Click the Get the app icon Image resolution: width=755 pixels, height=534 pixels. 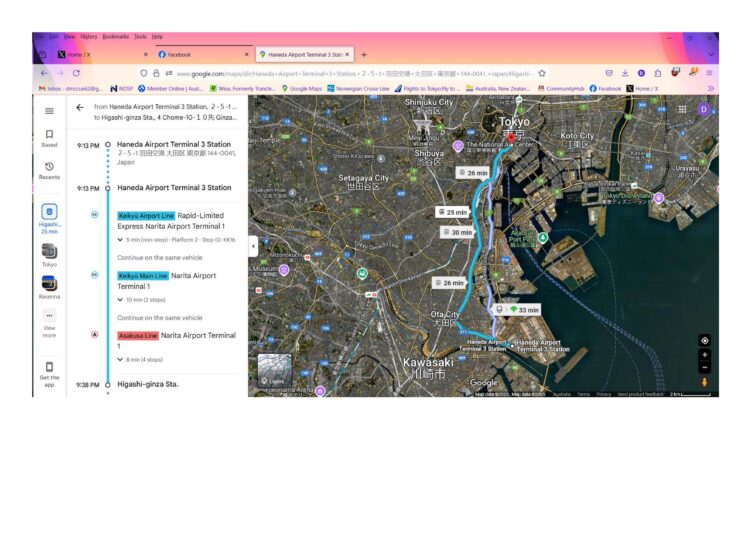pyautogui.click(x=49, y=370)
